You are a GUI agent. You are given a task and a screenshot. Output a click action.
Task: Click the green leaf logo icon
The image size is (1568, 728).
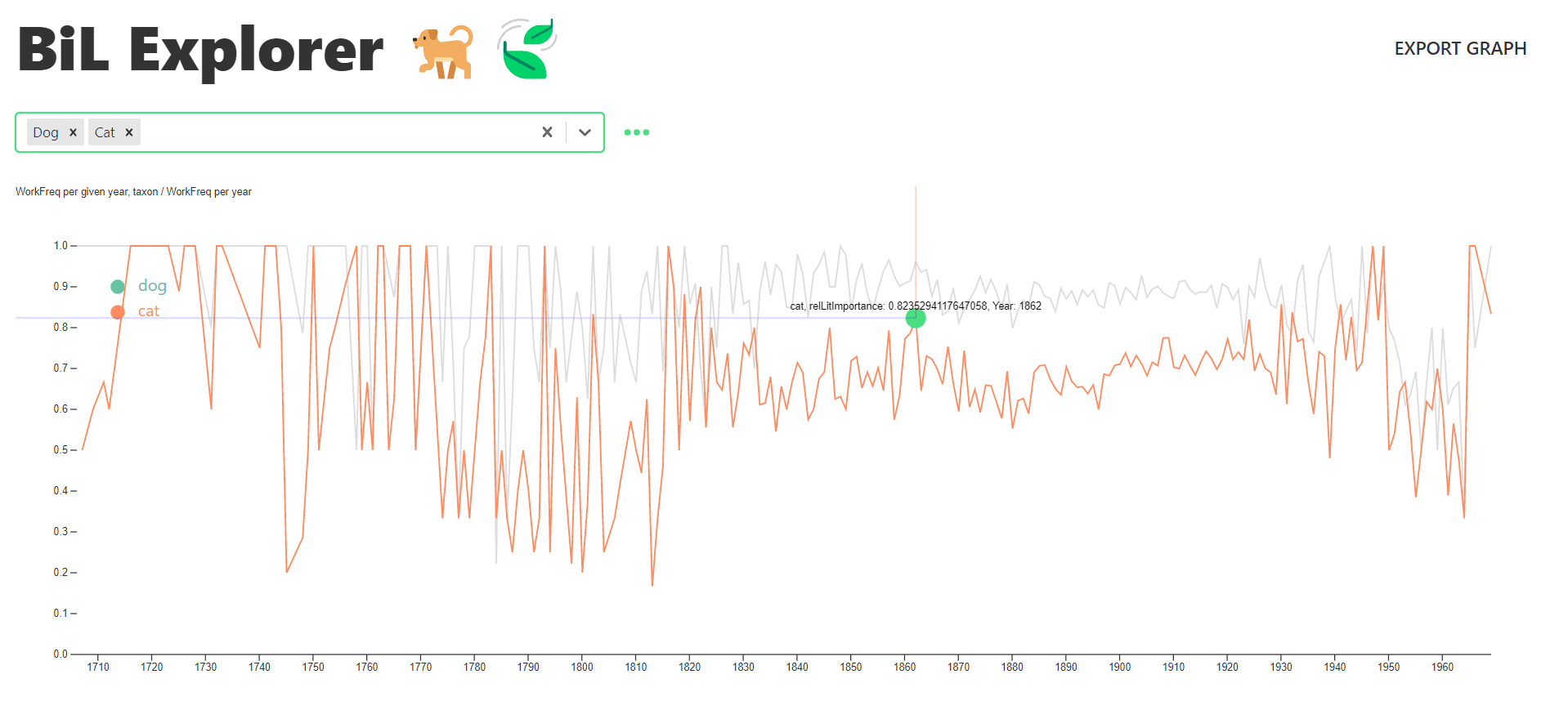click(x=526, y=49)
